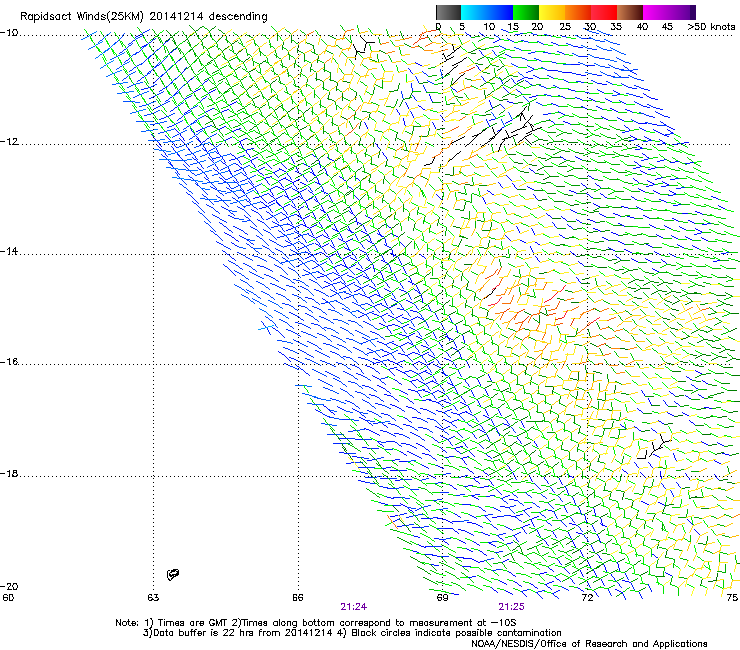Image resolution: width=740 pixels, height=650 pixels.
Task: Click the purple '21:25' swath time label
Action: (511, 607)
